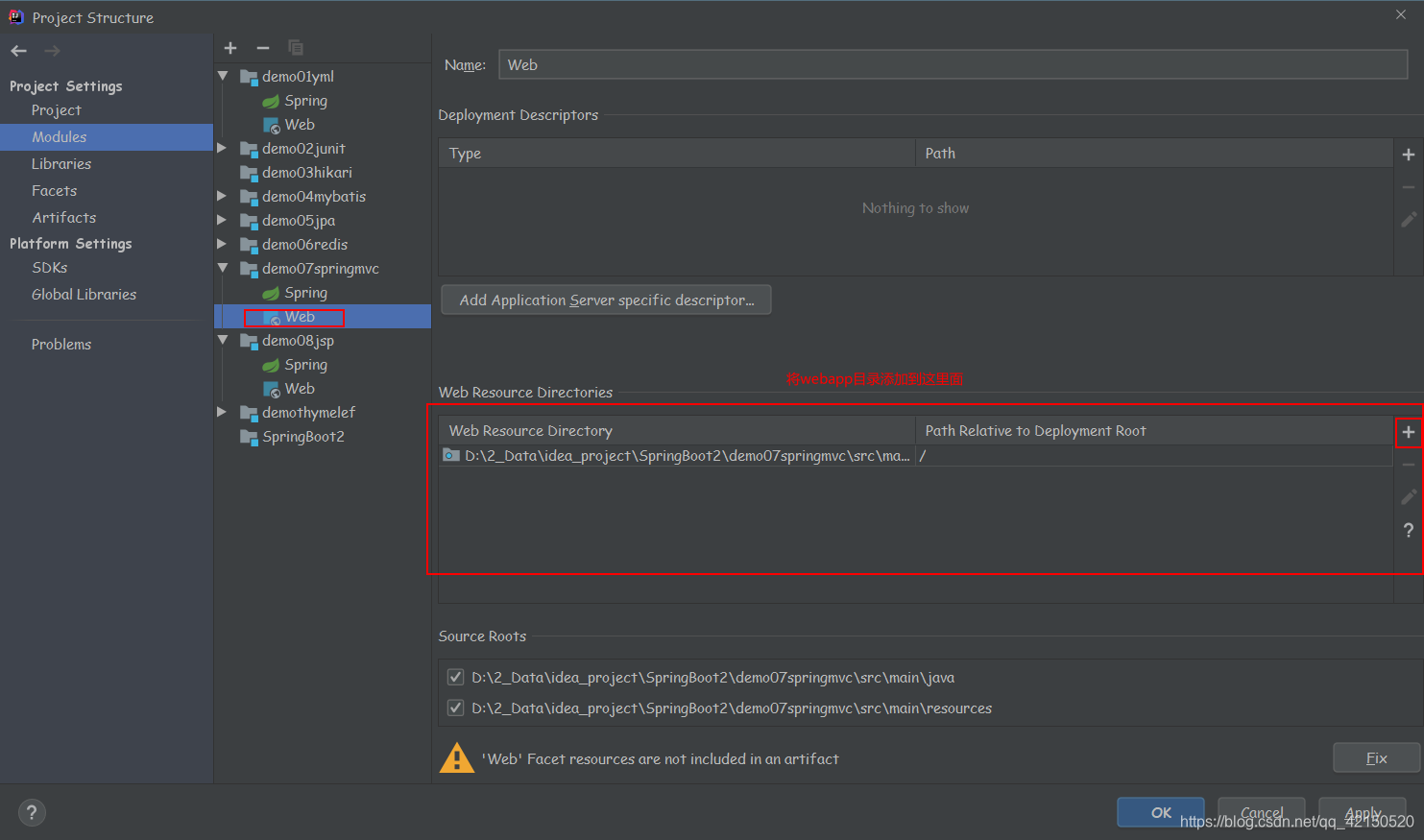Viewport: 1424px width, 840px height.
Task: Click the warning icon about Web facet
Action: point(457,758)
